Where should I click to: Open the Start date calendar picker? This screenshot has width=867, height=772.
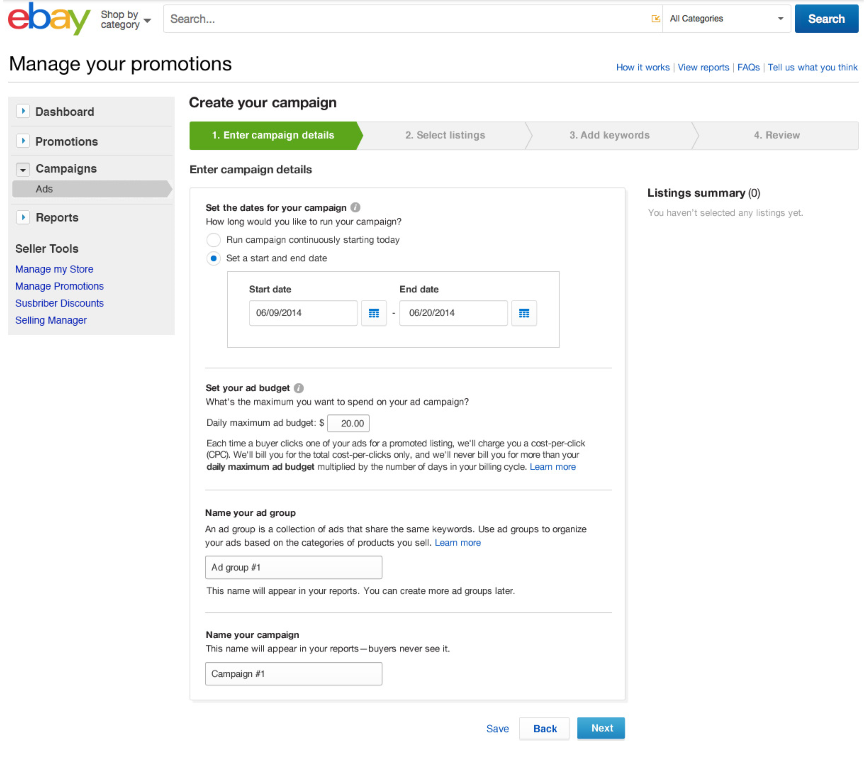[x=374, y=313]
